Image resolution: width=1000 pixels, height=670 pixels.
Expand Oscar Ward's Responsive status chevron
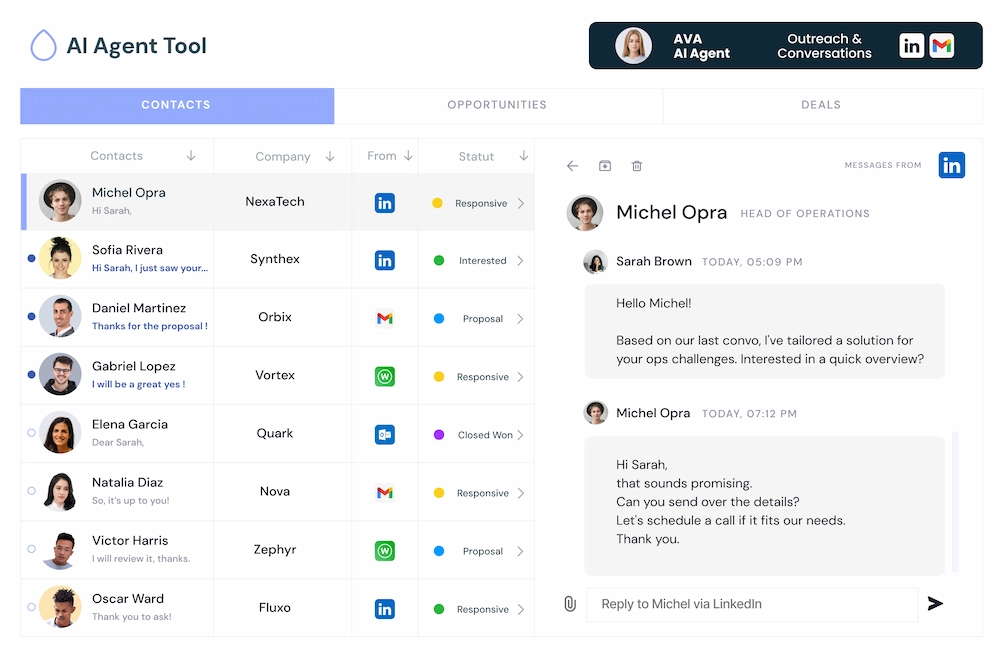click(x=521, y=609)
